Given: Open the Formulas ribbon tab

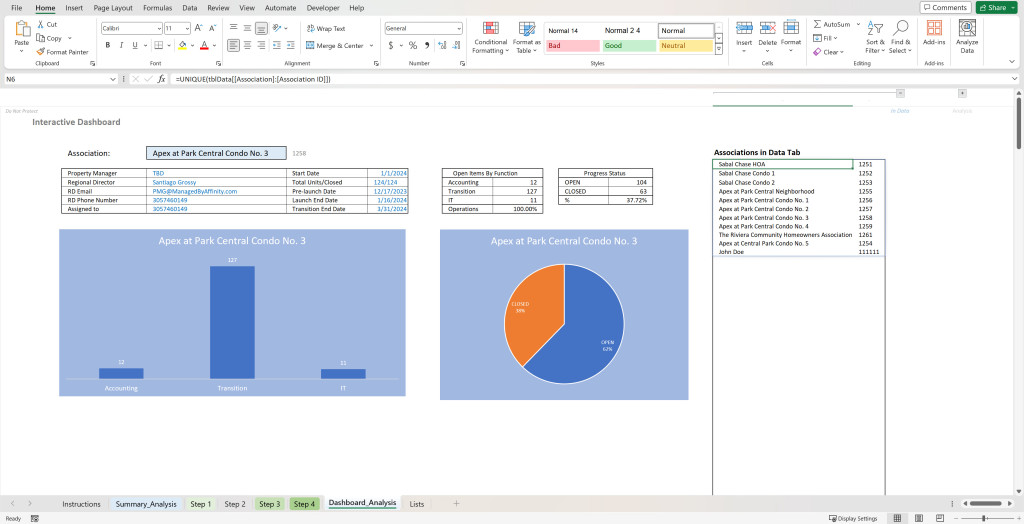Looking at the screenshot, I should pos(157,8).
